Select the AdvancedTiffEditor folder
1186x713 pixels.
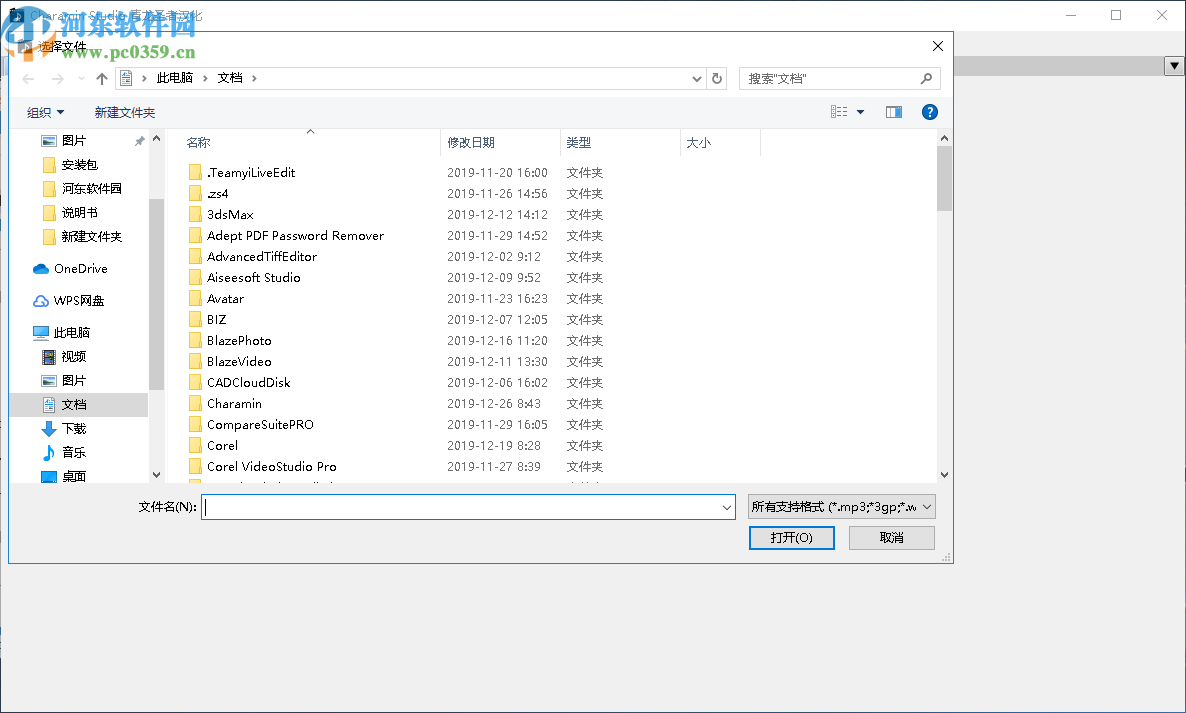(262, 257)
